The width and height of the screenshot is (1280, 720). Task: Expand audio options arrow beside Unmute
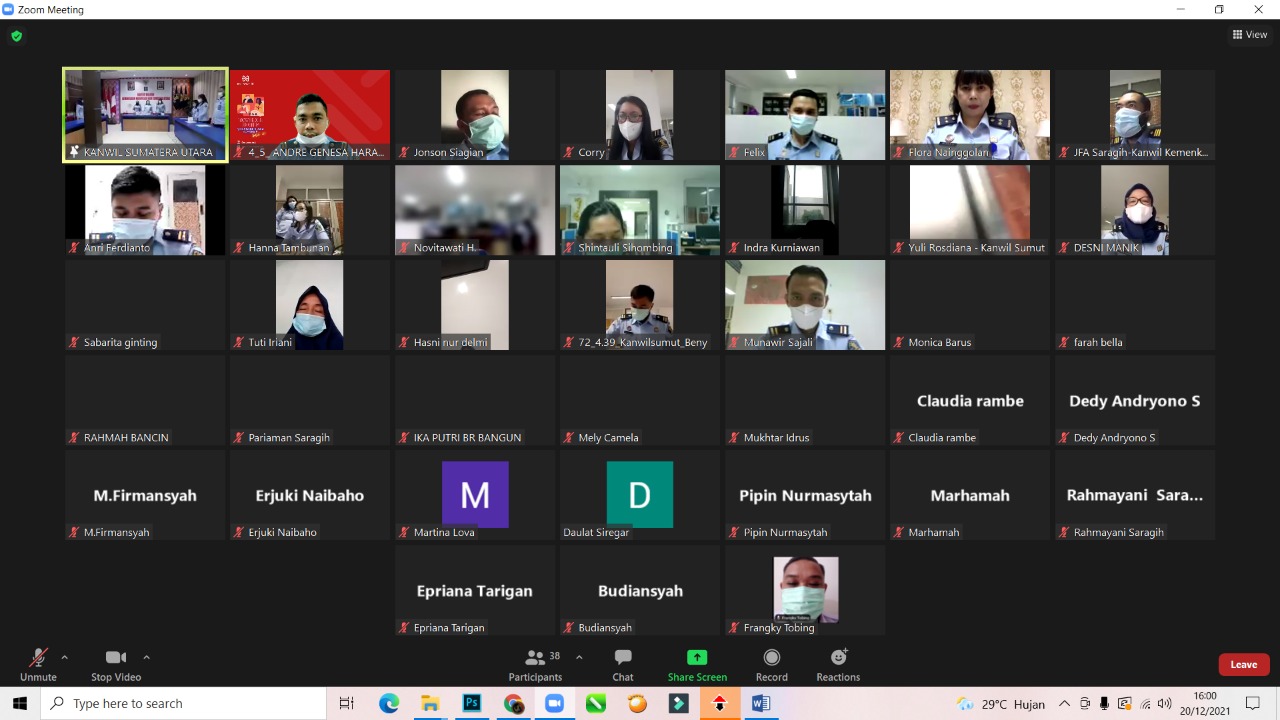click(65, 657)
